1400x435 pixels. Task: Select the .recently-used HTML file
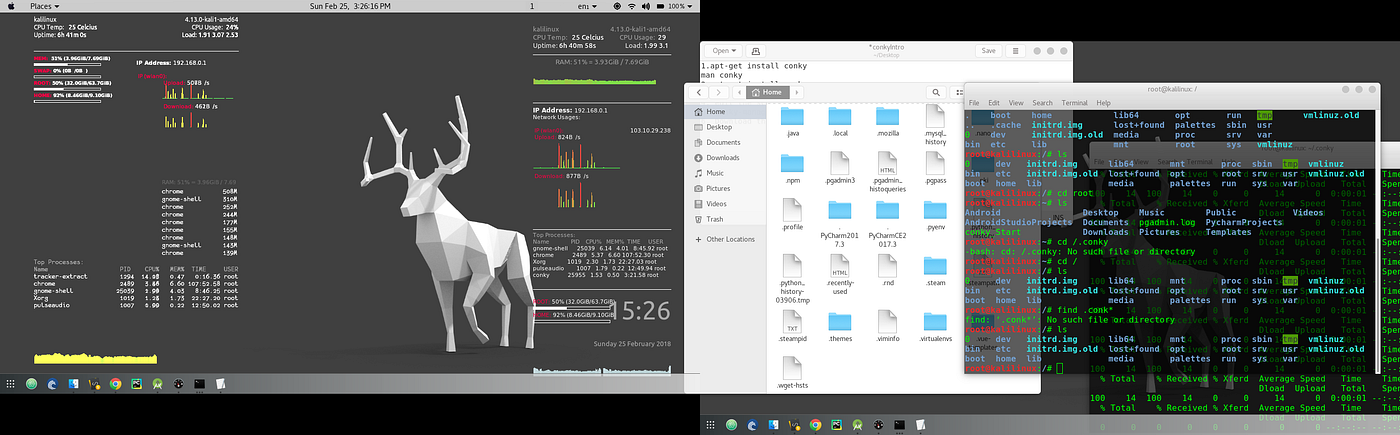839,272
